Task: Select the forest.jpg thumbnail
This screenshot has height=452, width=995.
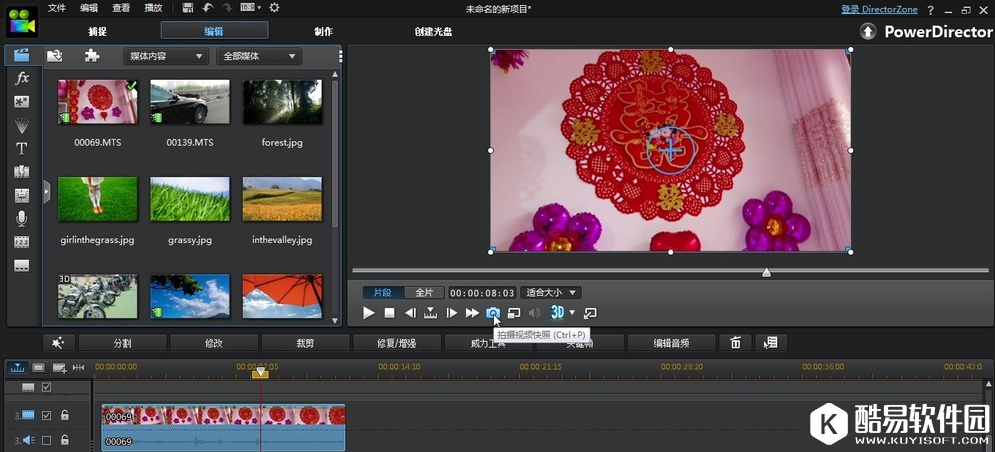Action: 282,101
